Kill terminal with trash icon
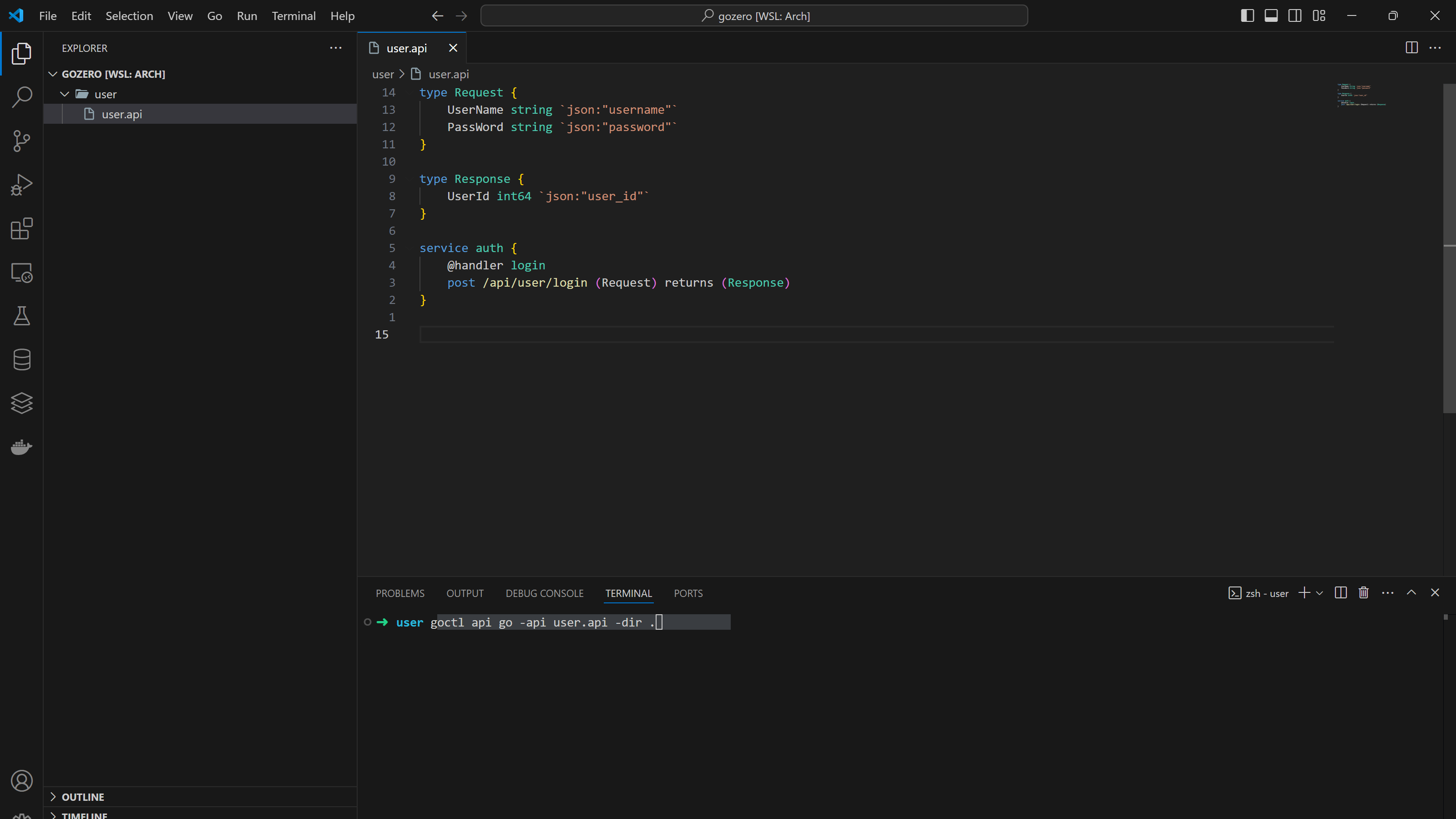The height and width of the screenshot is (819, 1456). coord(1363,592)
